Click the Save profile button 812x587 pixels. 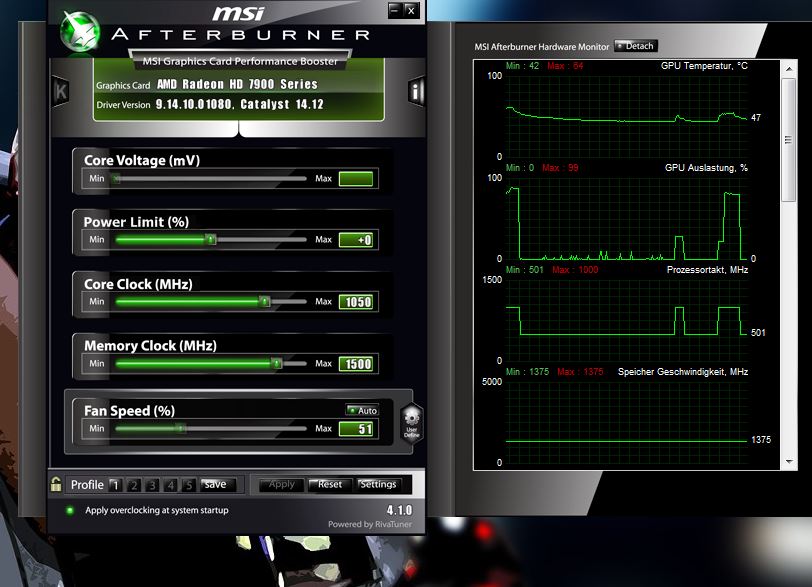pos(218,485)
